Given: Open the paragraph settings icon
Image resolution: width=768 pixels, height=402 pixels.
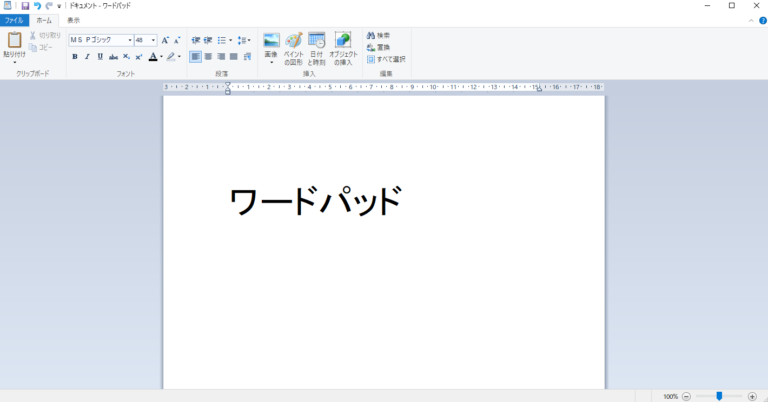Looking at the screenshot, I should [247, 57].
